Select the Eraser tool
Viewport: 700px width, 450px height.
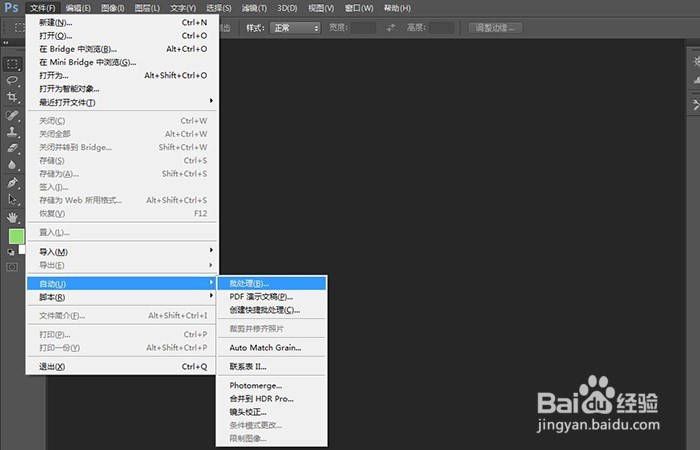point(12,148)
